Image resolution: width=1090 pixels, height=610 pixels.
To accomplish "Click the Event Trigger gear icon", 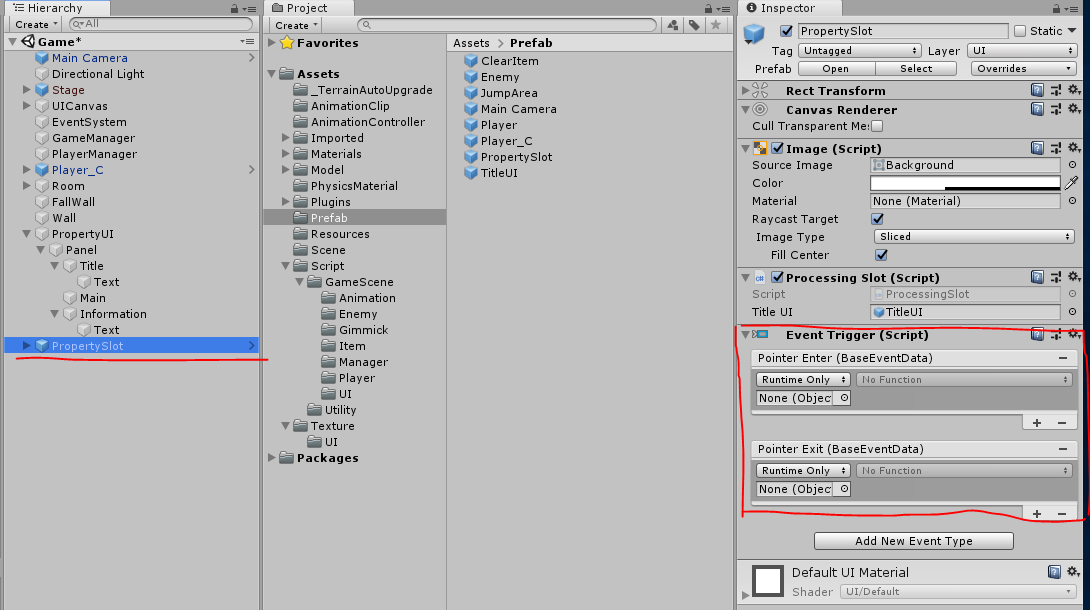I will coord(1075,334).
